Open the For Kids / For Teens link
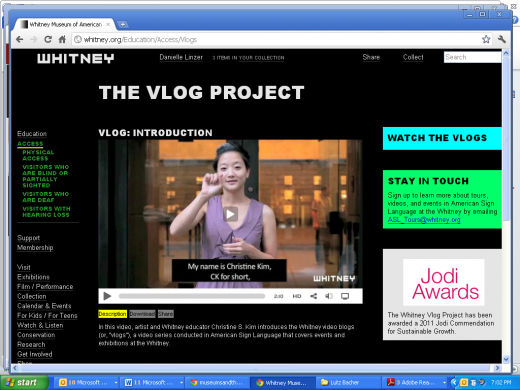Image resolution: width=520 pixels, height=390 pixels. pyautogui.click(x=47, y=316)
